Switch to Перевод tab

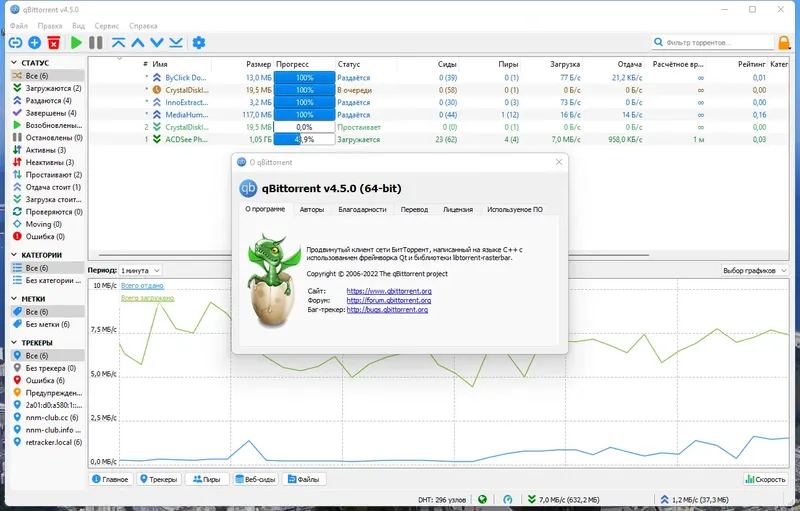(414, 210)
